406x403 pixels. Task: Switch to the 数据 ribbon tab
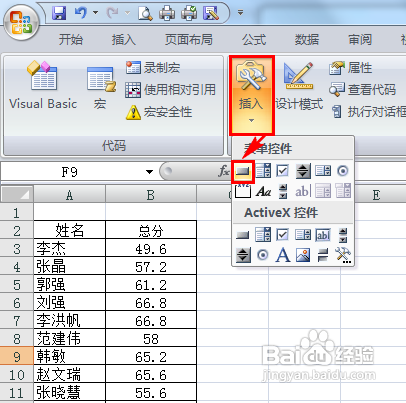[x=307, y=40]
